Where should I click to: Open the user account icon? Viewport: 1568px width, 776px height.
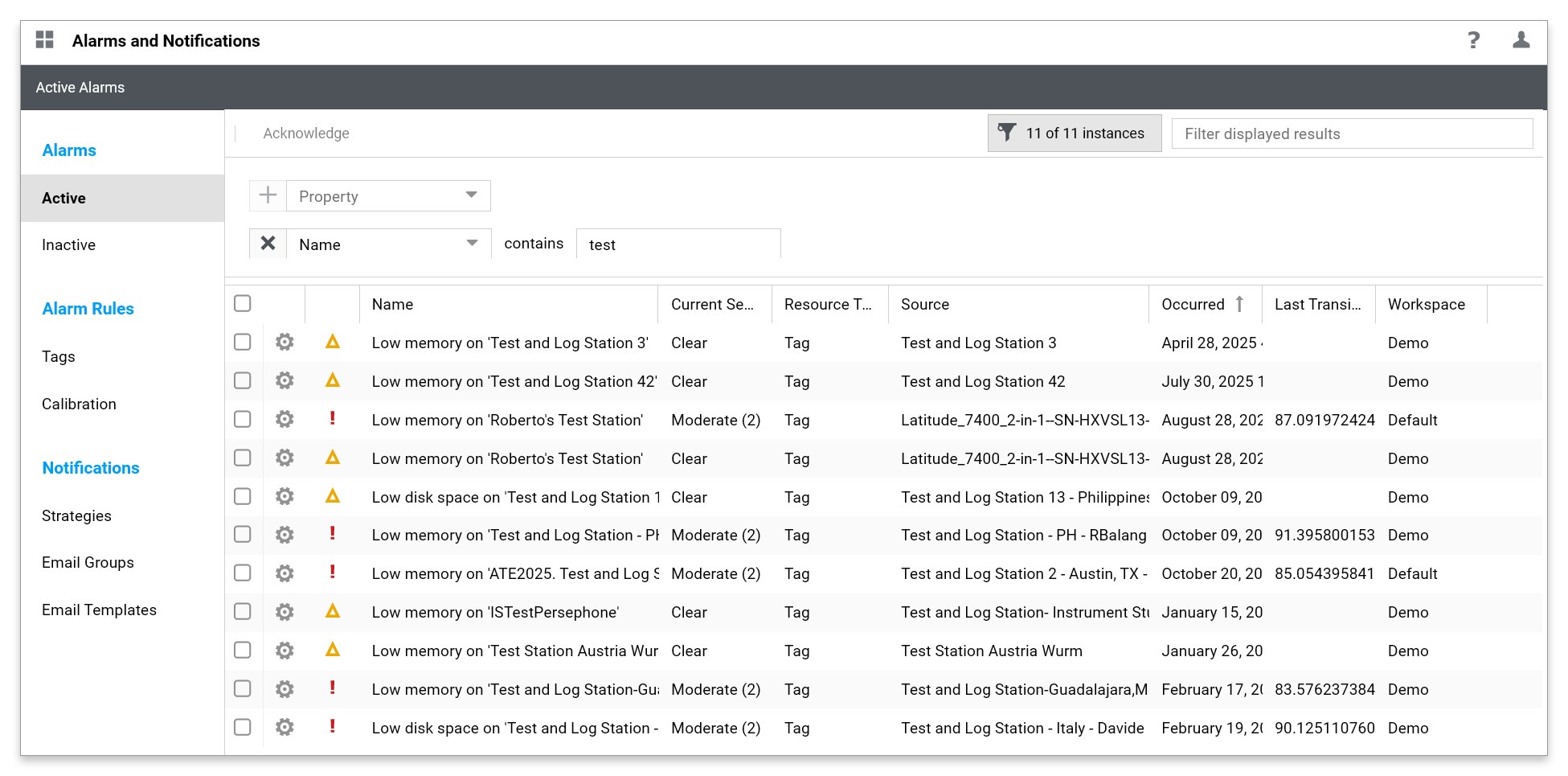coord(1521,40)
